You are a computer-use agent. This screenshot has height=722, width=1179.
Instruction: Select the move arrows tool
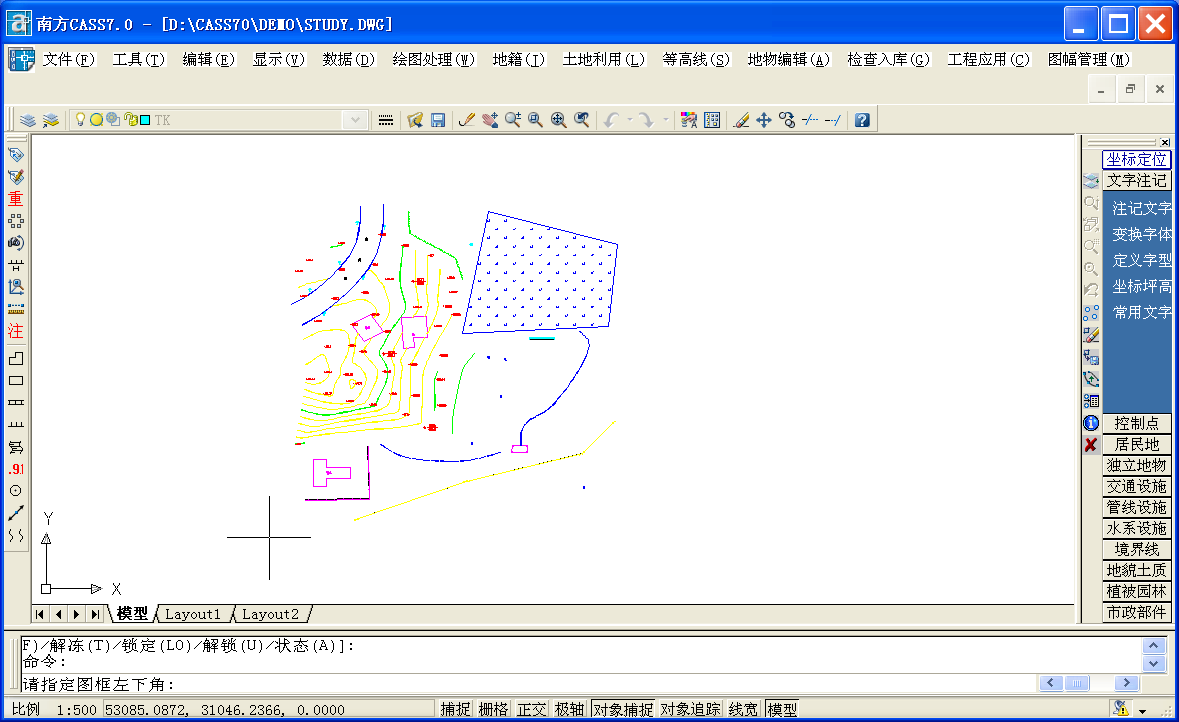tap(764, 120)
